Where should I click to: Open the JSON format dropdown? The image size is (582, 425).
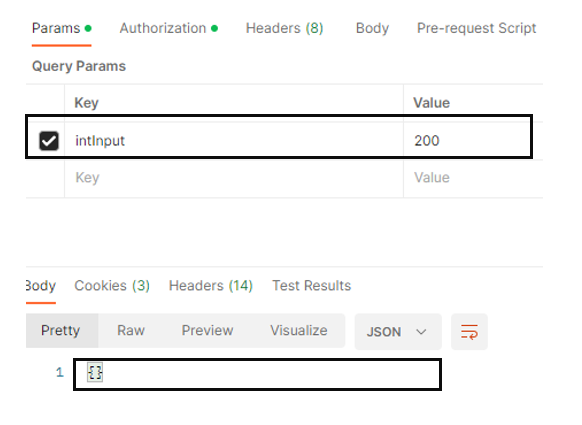[x=398, y=331]
